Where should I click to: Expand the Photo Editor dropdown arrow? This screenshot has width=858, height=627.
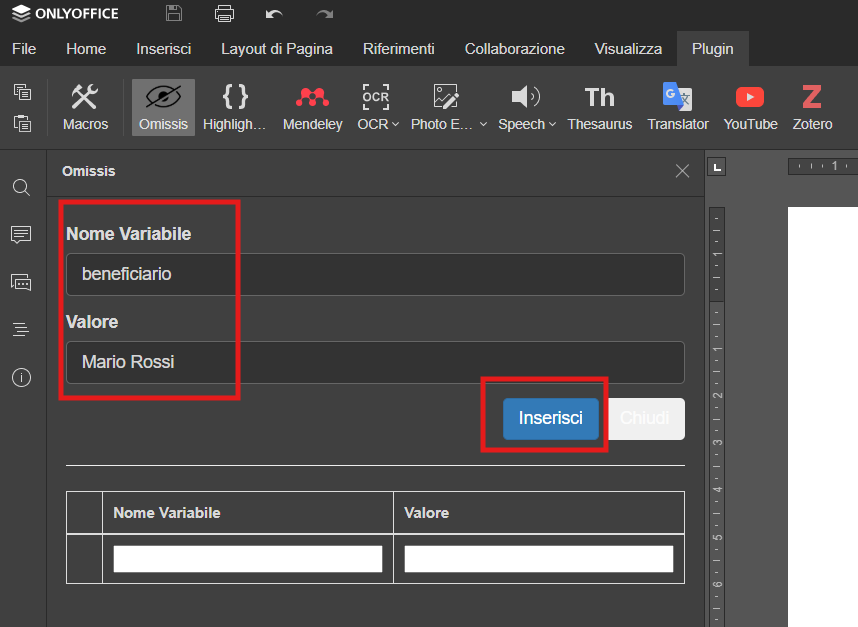point(484,125)
